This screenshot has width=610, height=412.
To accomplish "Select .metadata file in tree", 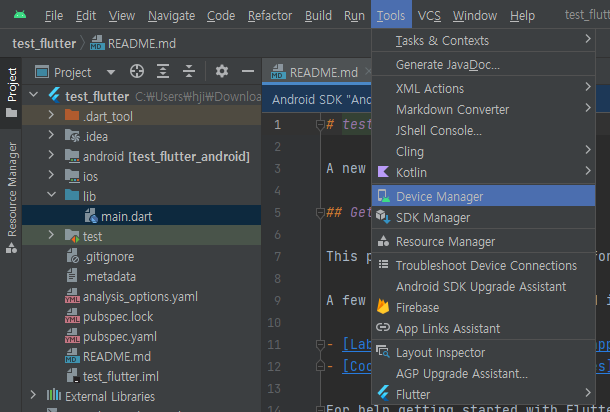I will click(109, 276).
